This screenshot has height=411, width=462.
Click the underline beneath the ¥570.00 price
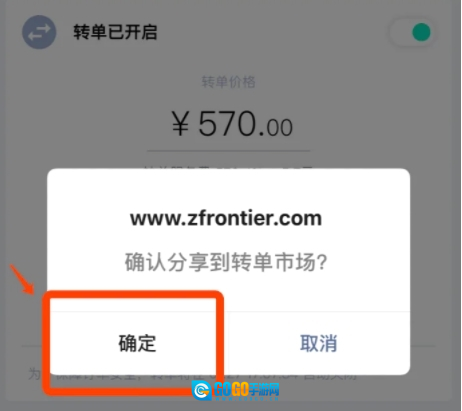tap(229, 151)
